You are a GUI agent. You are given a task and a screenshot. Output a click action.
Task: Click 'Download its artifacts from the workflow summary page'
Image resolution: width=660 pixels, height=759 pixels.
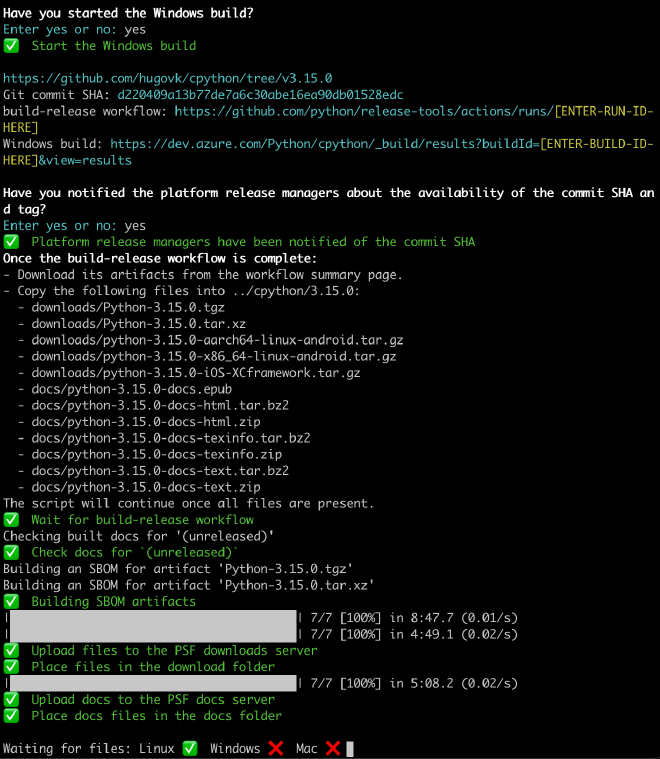[x=210, y=274]
